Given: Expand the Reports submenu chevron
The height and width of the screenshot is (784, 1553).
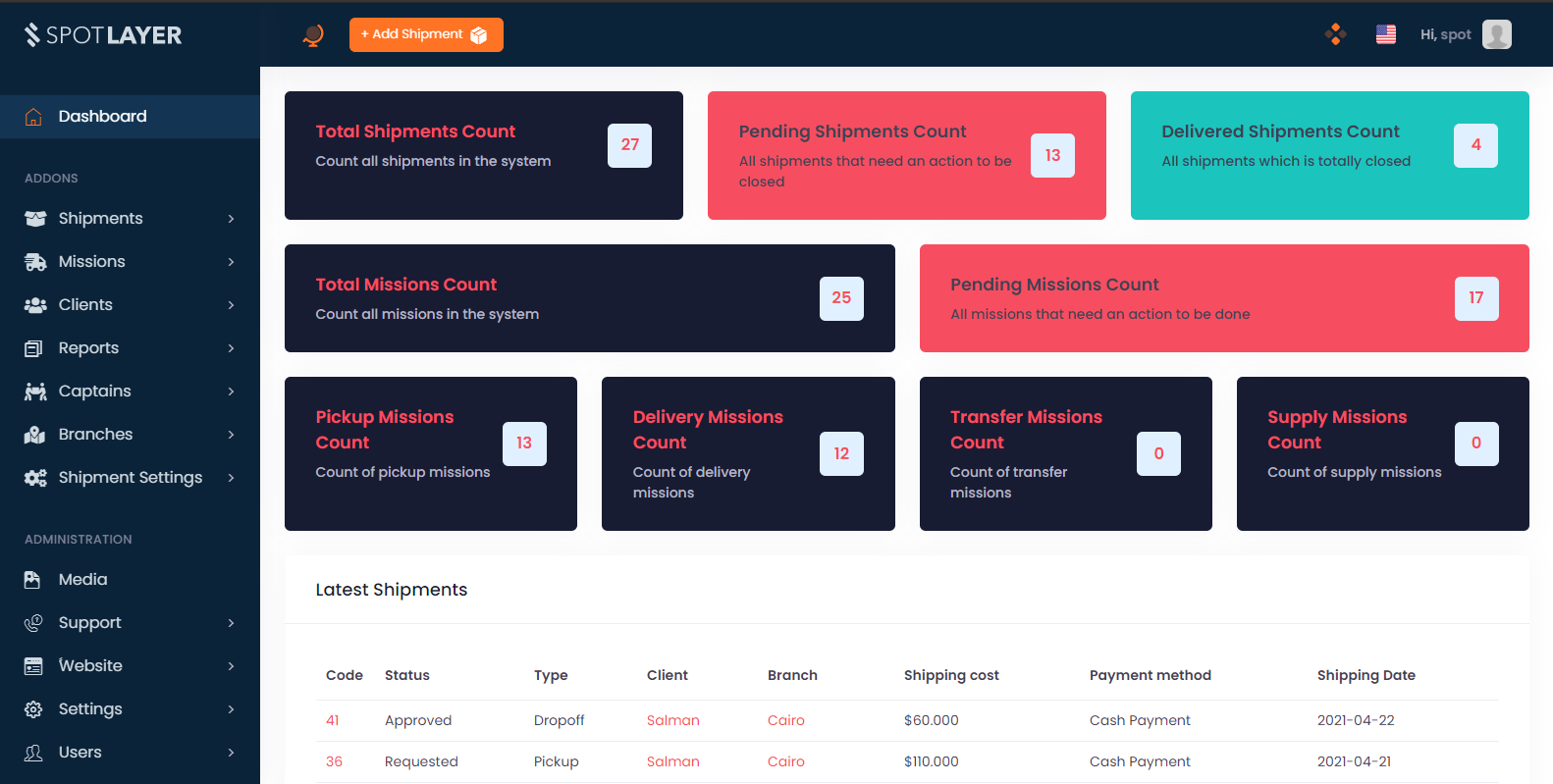Looking at the screenshot, I should (231, 348).
